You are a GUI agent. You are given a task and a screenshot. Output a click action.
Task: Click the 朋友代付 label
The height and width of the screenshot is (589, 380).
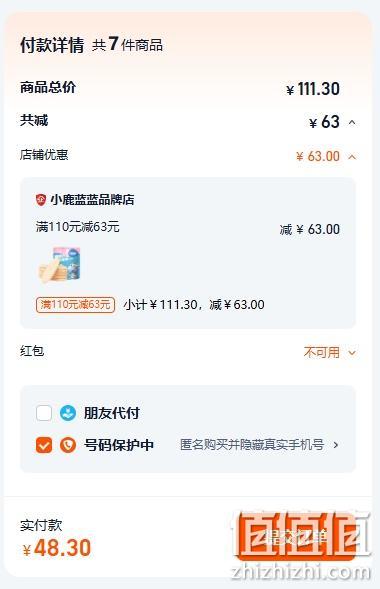pos(112,413)
